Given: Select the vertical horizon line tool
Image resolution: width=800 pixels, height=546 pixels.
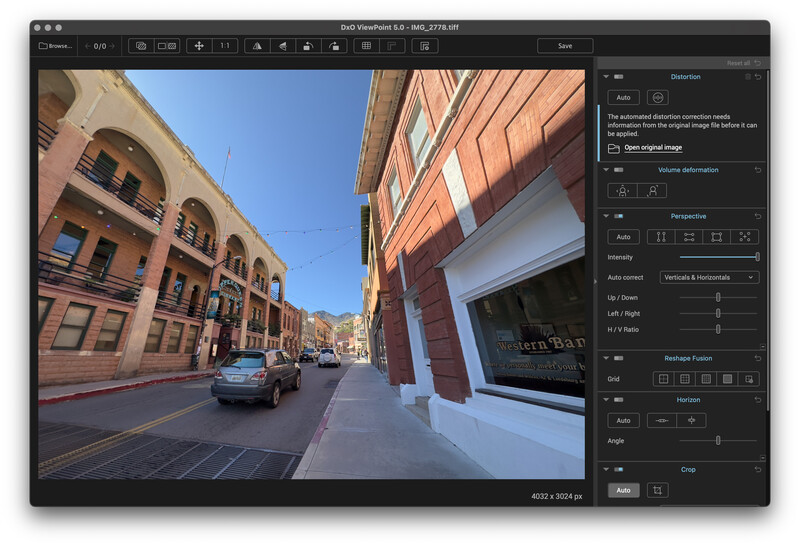Looking at the screenshot, I should pos(691,420).
